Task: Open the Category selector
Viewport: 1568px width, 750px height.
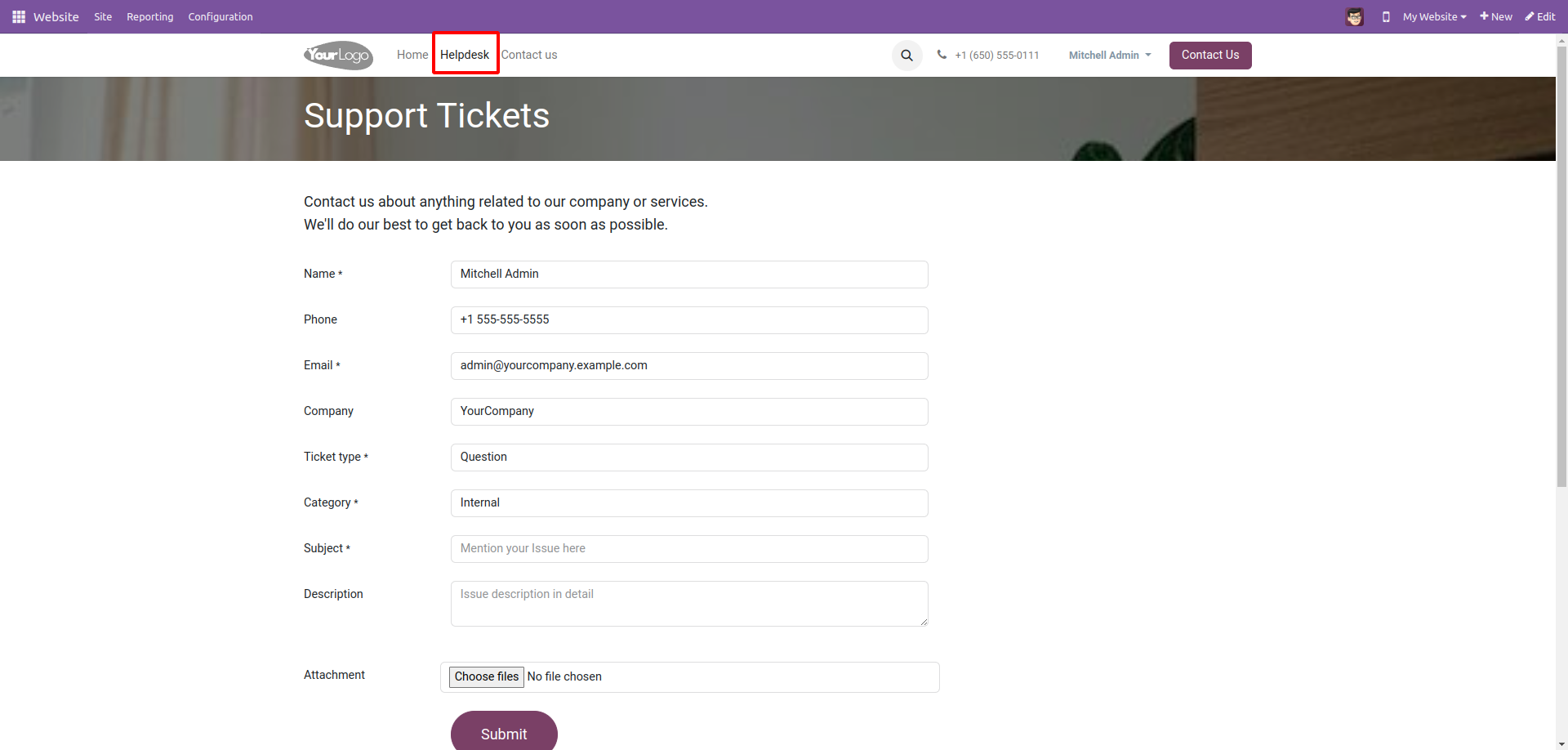Action: point(688,503)
